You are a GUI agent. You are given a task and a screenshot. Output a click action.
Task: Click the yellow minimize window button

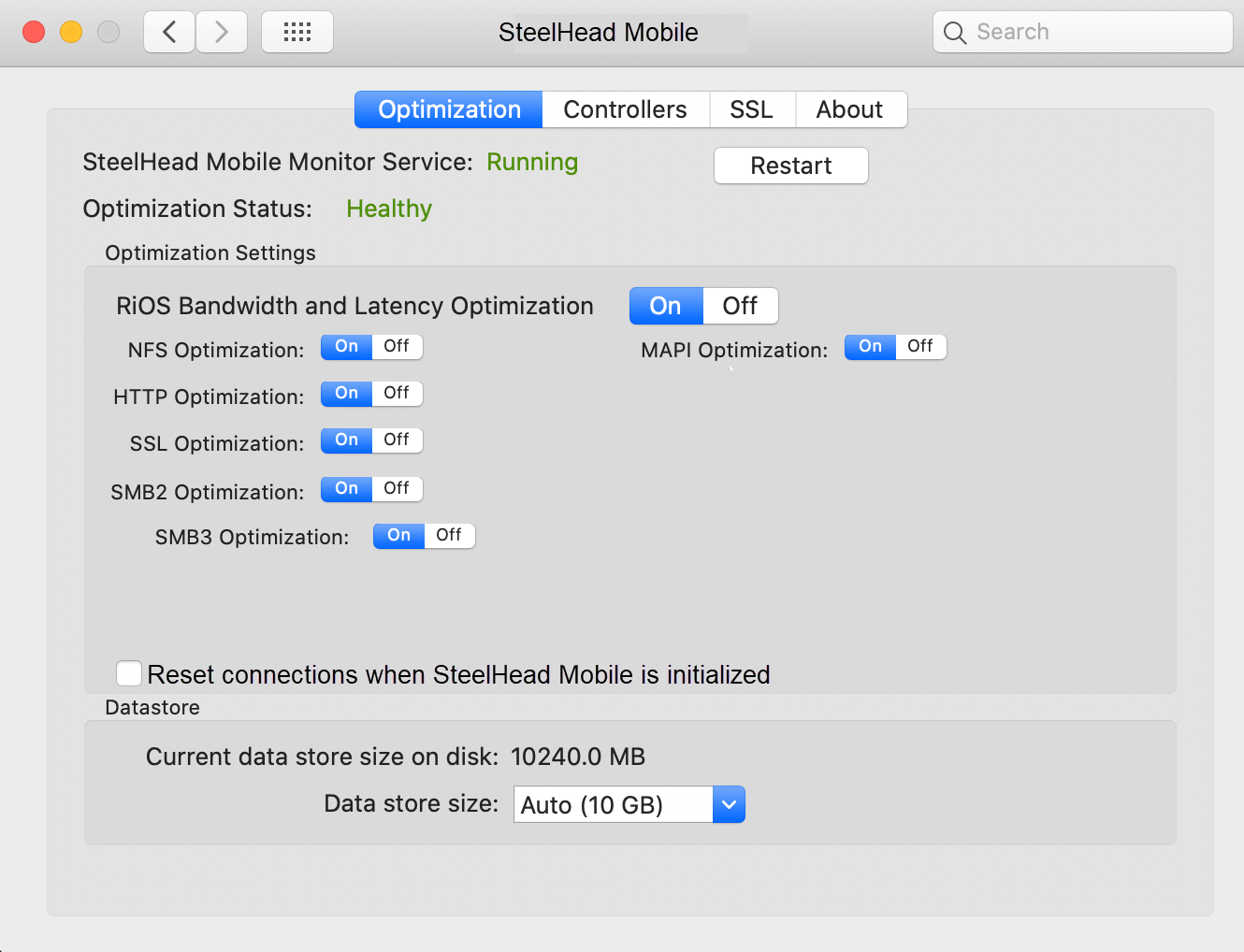71,33
